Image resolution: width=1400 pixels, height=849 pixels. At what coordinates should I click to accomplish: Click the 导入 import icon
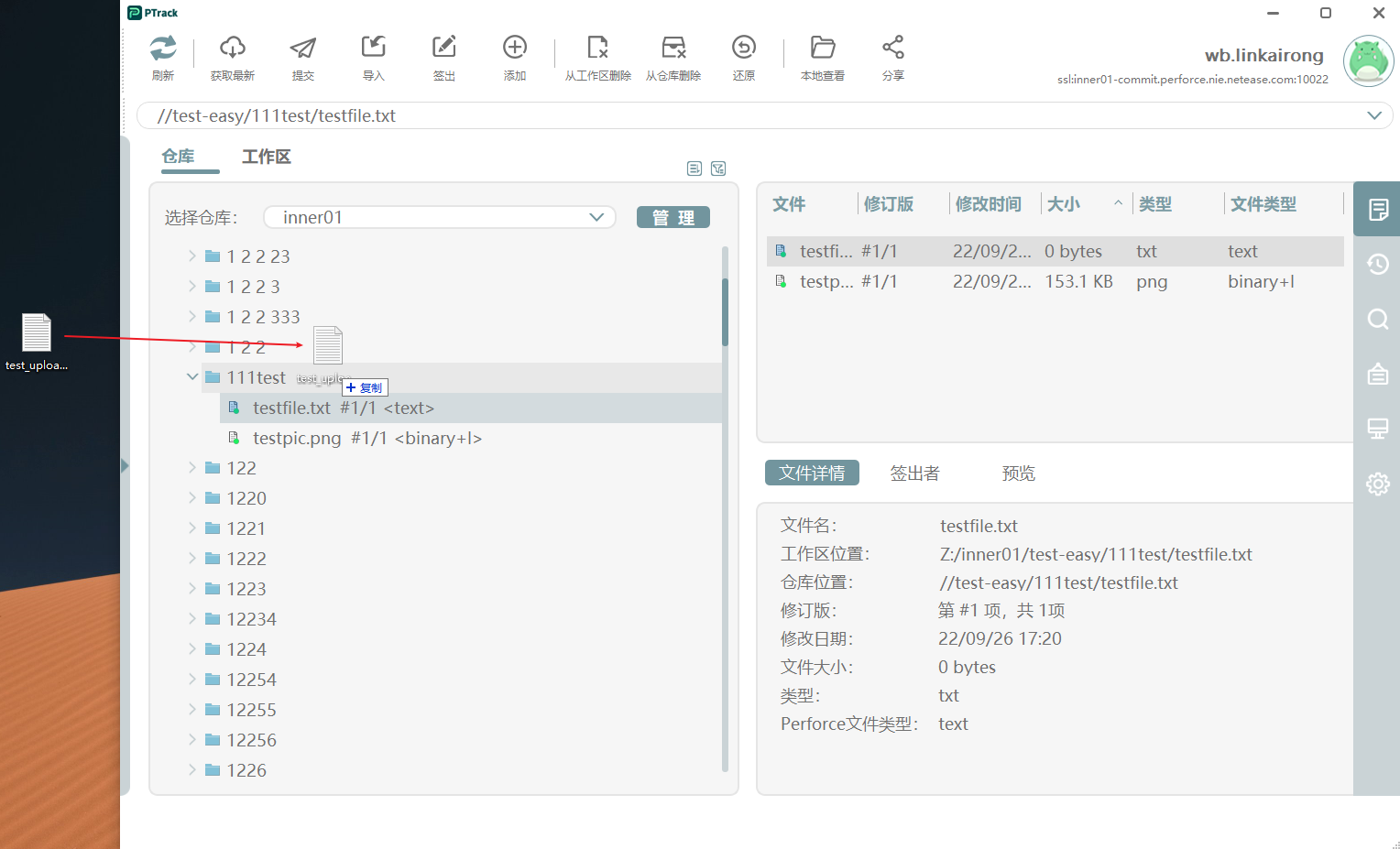tap(374, 47)
